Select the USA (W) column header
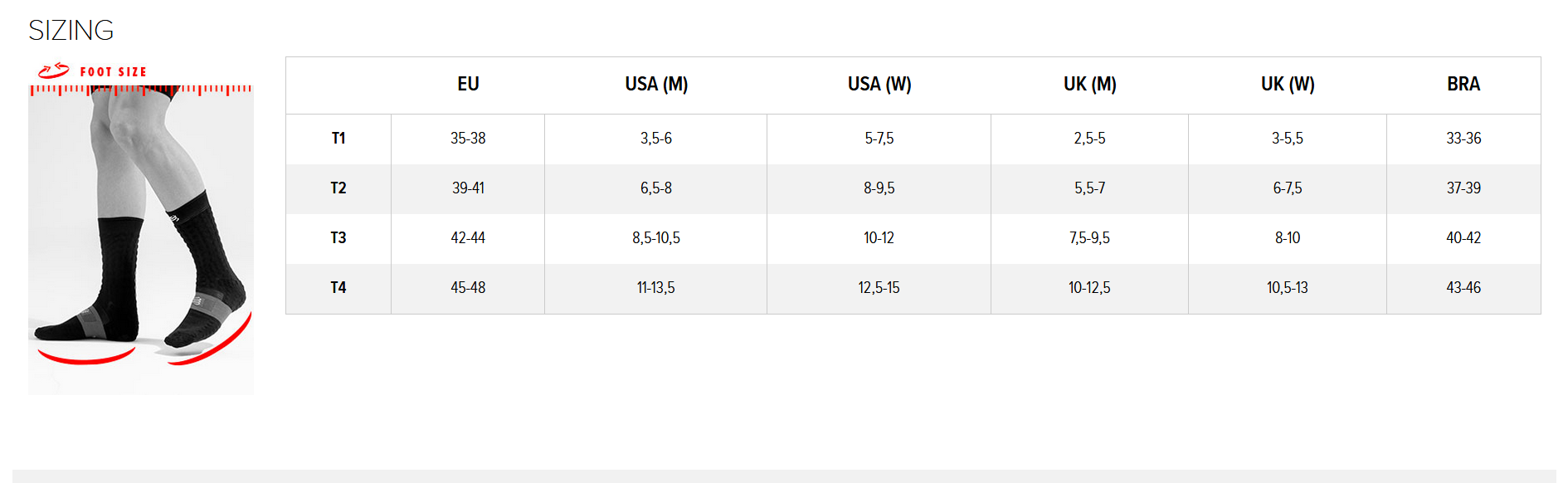The image size is (1568, 483). 879,85
